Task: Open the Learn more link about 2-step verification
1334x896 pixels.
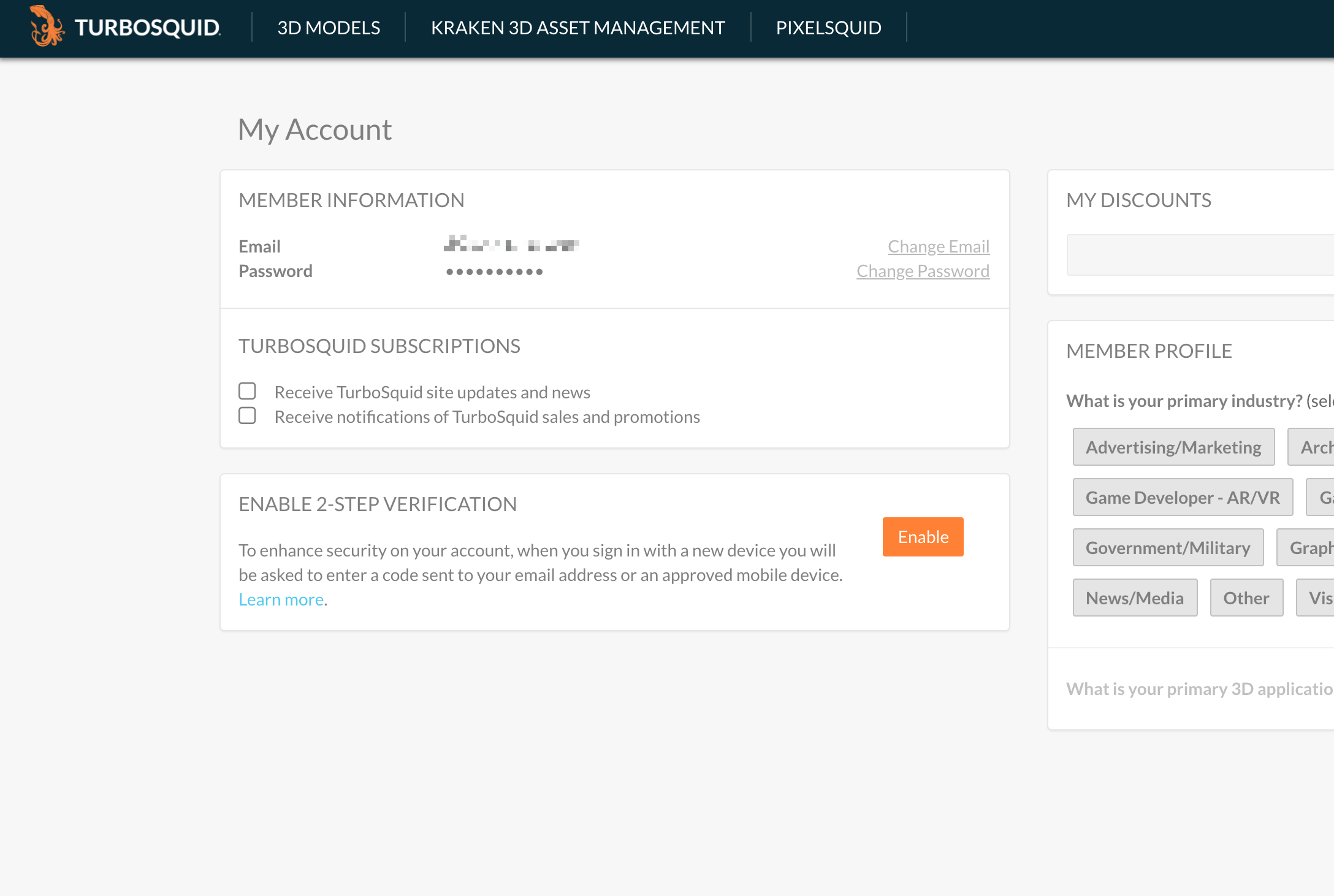Action: click(281, 599)
